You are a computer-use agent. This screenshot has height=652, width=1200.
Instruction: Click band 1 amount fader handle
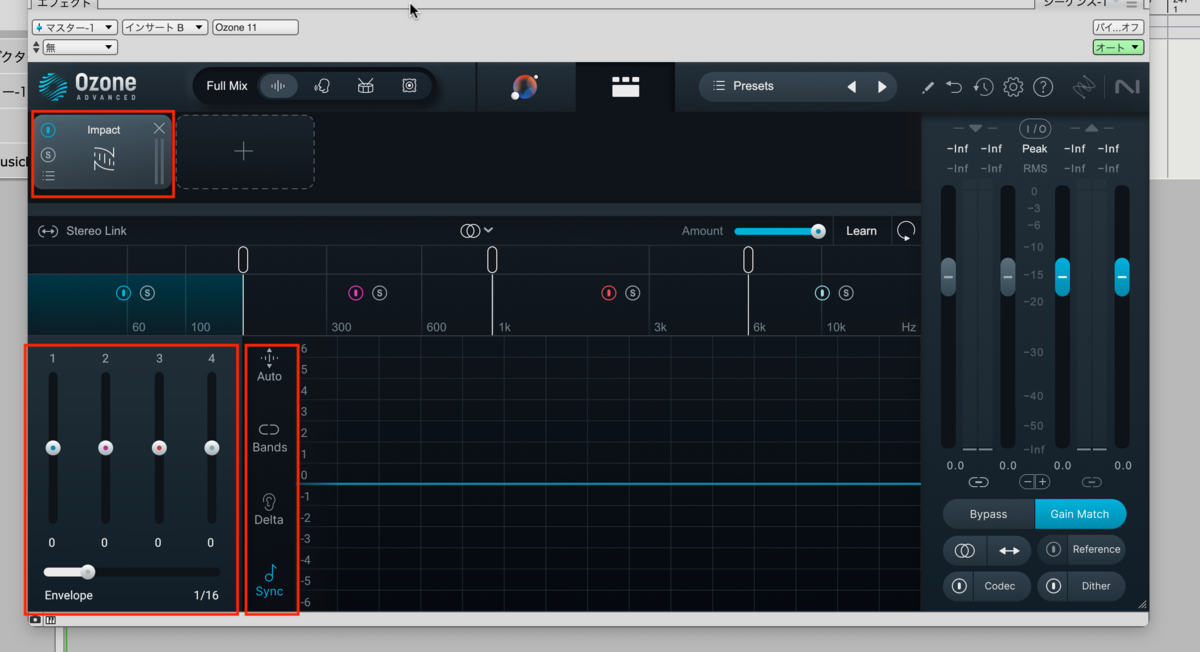pos(53,448)
